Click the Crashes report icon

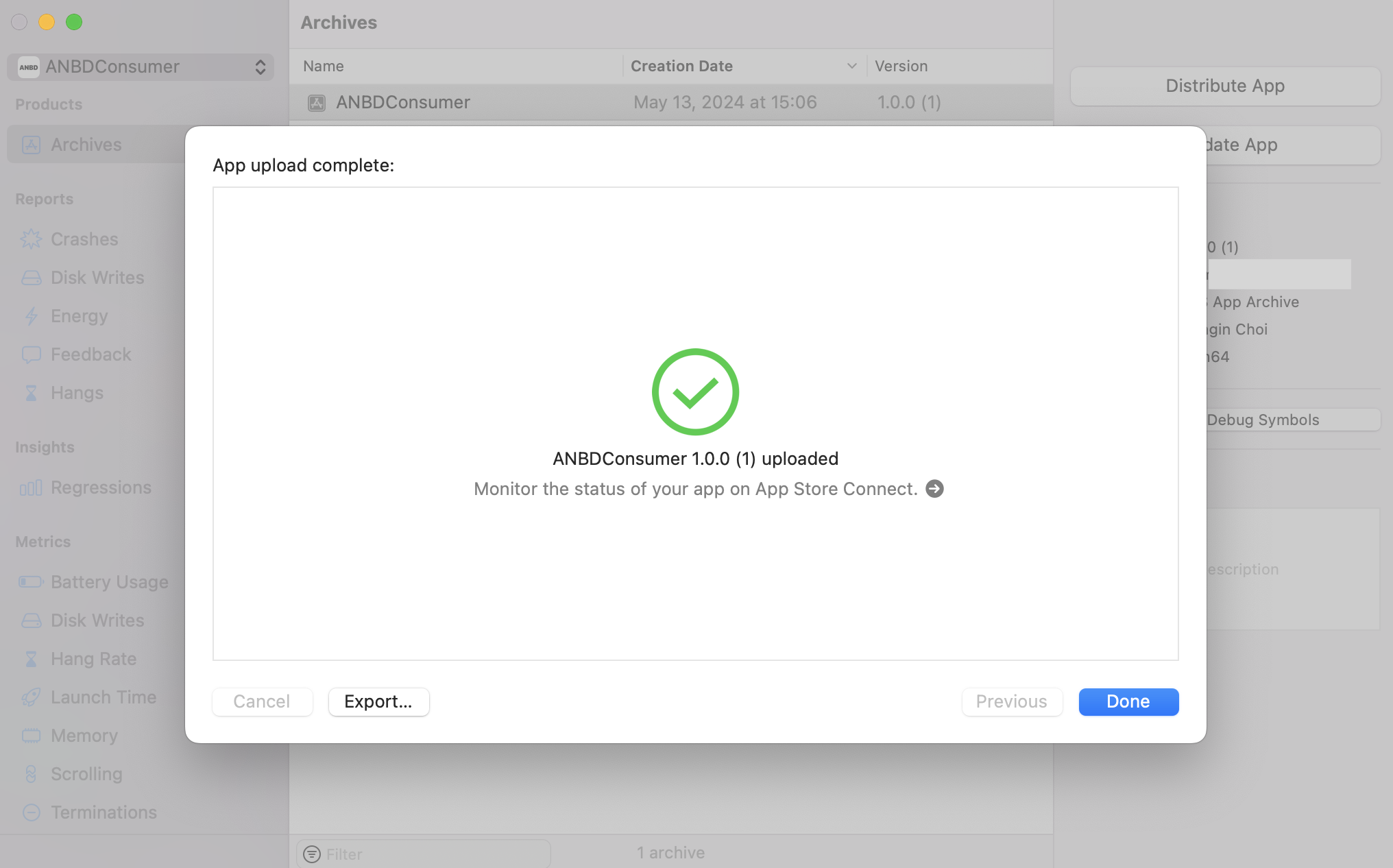click(x=32, y=239)
